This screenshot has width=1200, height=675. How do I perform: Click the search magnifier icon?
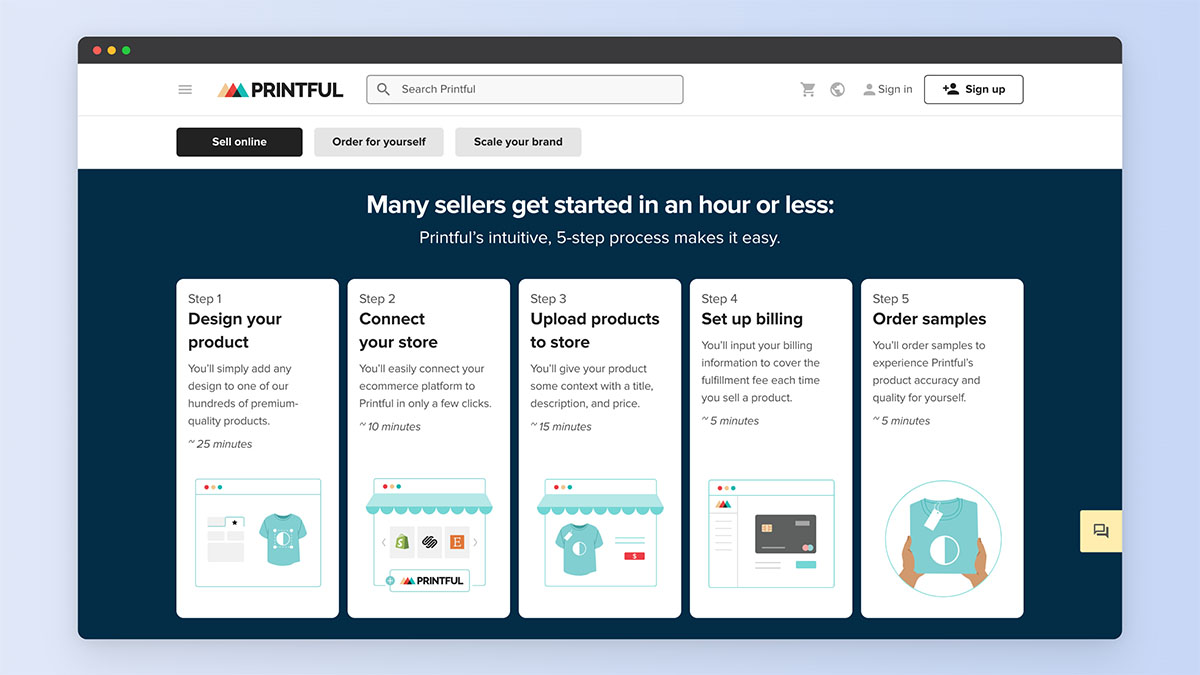[383, 89]
